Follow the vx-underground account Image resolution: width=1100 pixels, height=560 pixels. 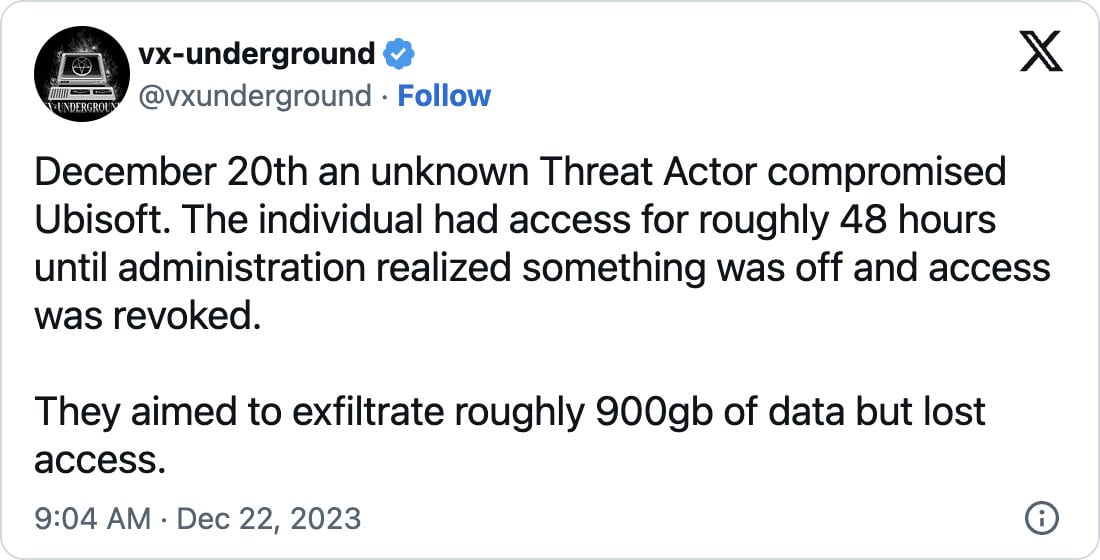click(x=444, y=96)
